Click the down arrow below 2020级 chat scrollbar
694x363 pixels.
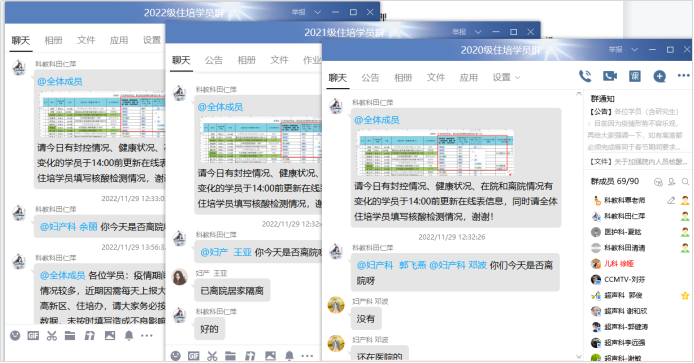(x=578, y=356)
